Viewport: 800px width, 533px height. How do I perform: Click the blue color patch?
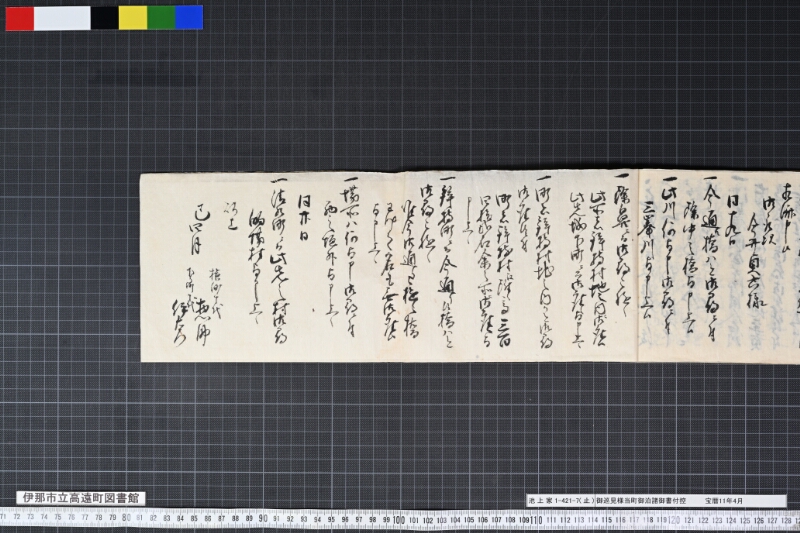click(189, 18)
